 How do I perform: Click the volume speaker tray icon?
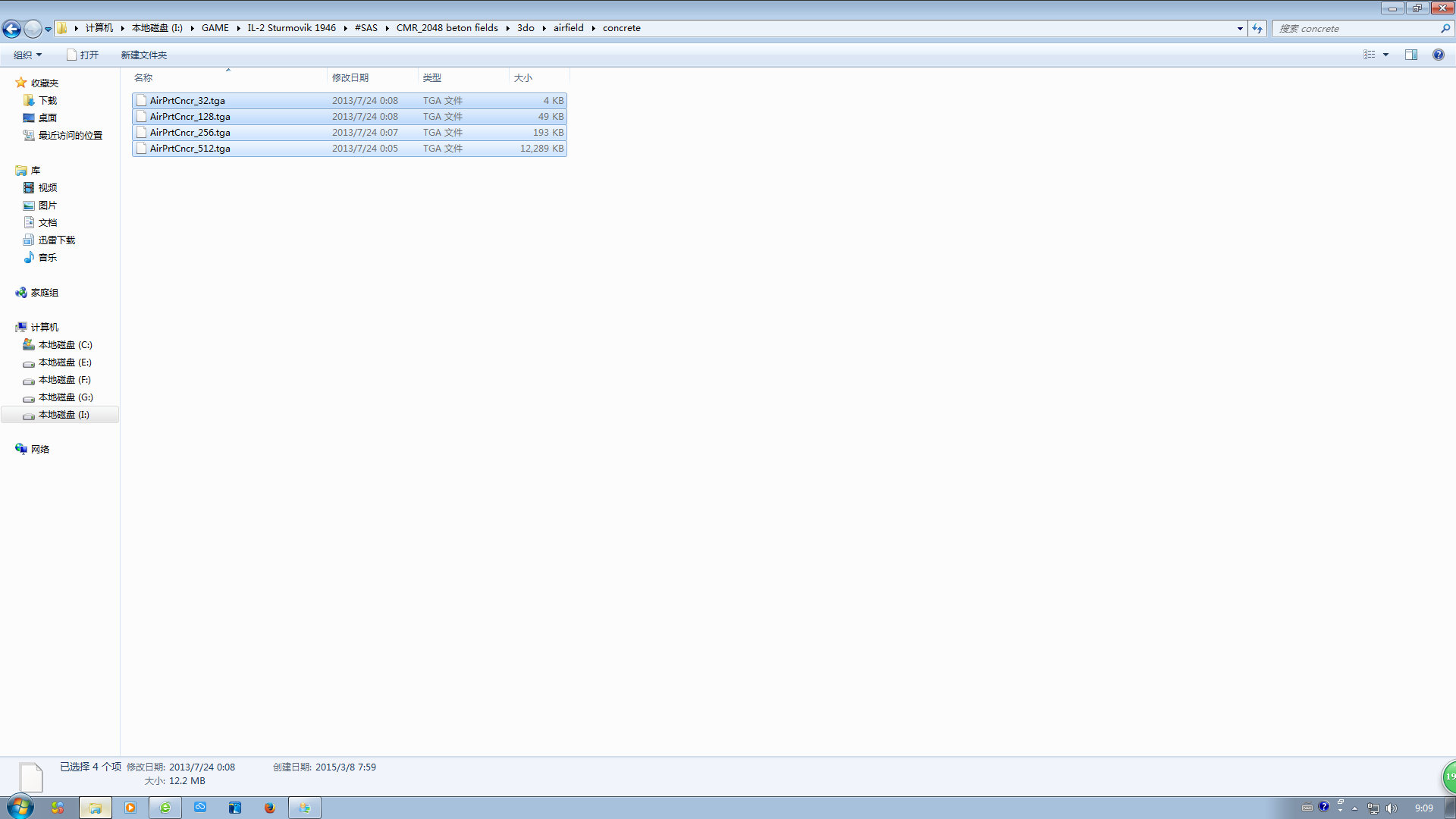click(1391, 808)
